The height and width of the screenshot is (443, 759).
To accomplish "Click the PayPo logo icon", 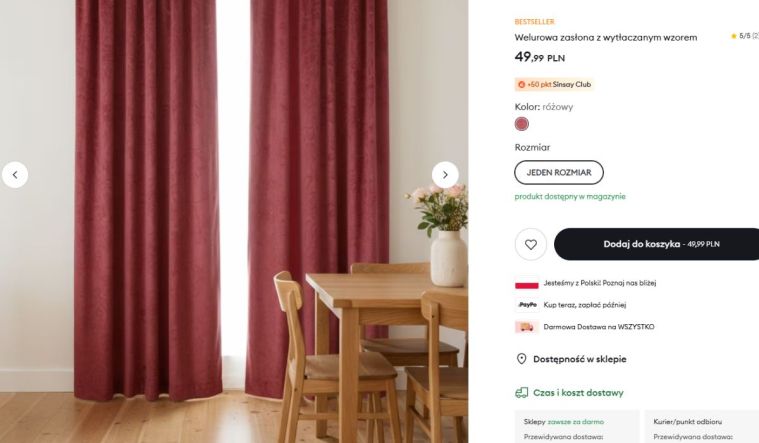I will 527,305.
